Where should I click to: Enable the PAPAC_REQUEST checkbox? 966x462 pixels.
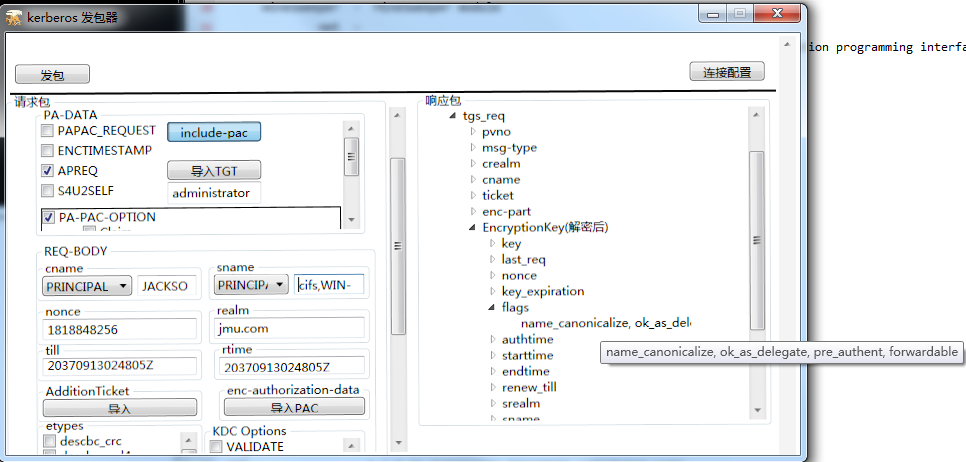[47, 131]
